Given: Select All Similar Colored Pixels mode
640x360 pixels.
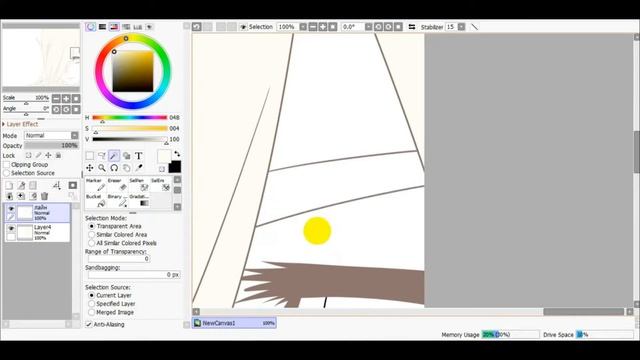Looking at the screenshot, I should pos(91,243).
